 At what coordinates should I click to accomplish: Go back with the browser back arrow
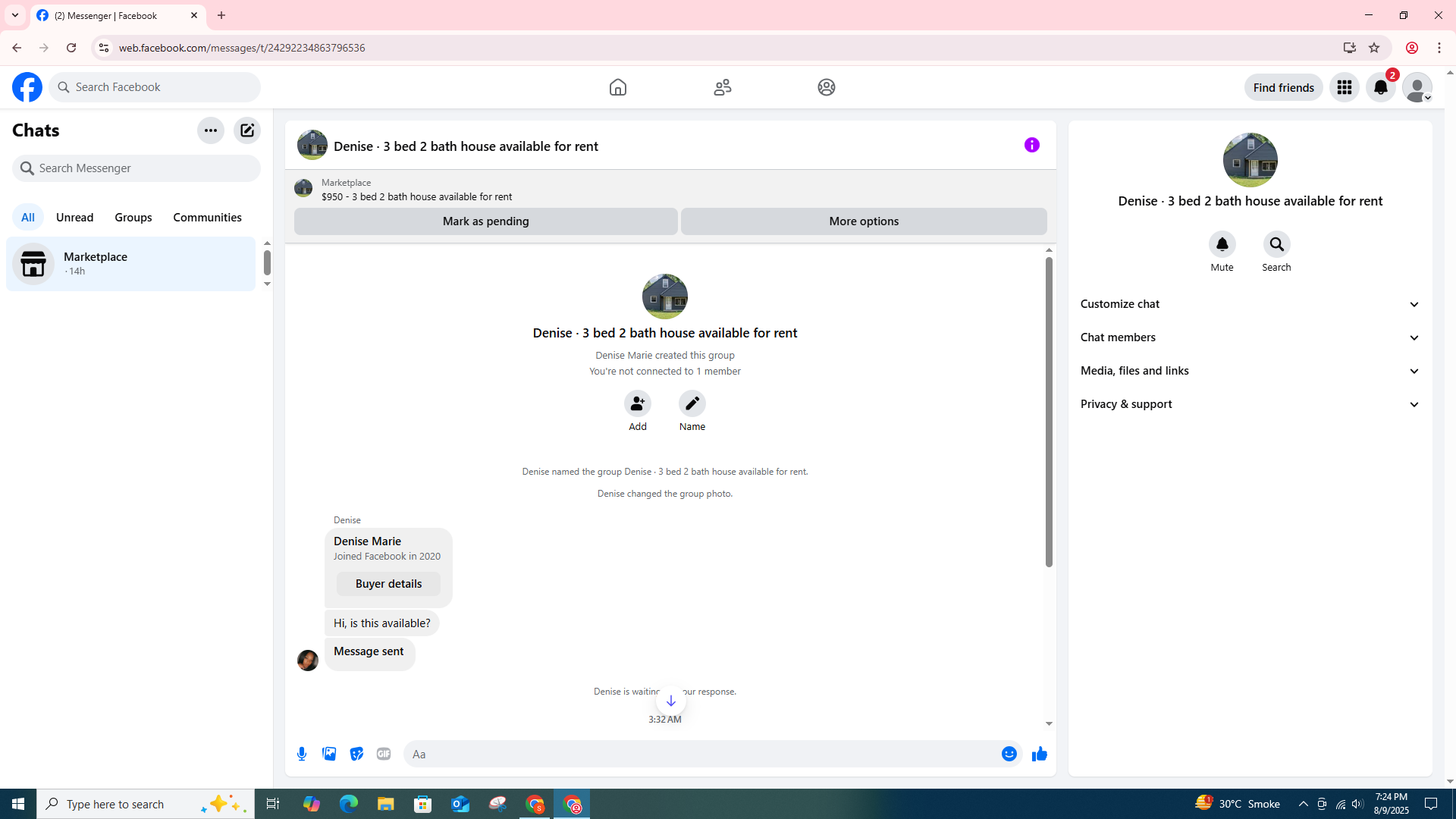coord(17,48)
